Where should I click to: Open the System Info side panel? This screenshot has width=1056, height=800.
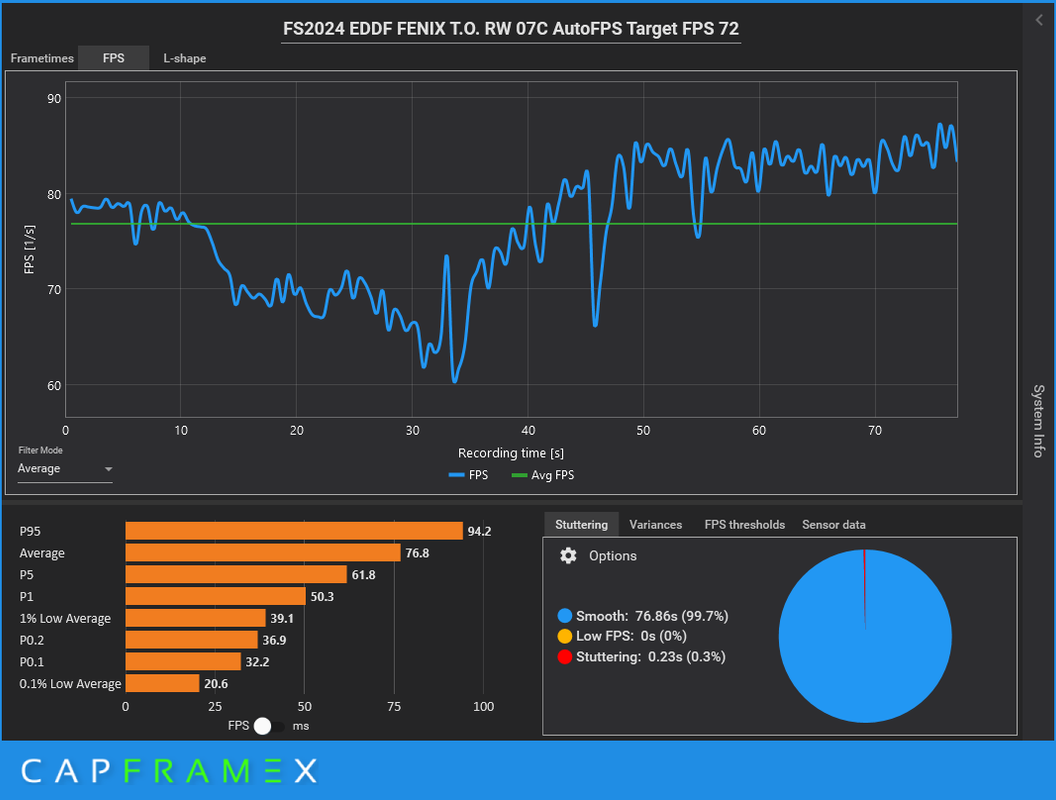(1038, 421)
